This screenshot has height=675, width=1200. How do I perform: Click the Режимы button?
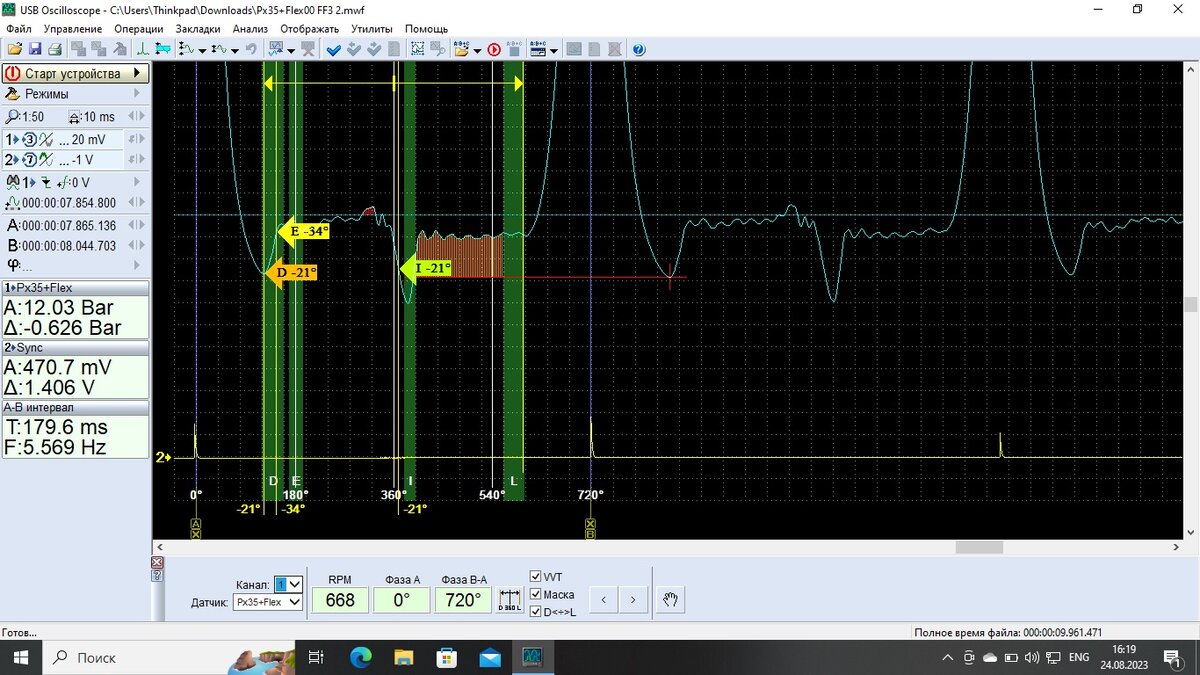point(75,94)
